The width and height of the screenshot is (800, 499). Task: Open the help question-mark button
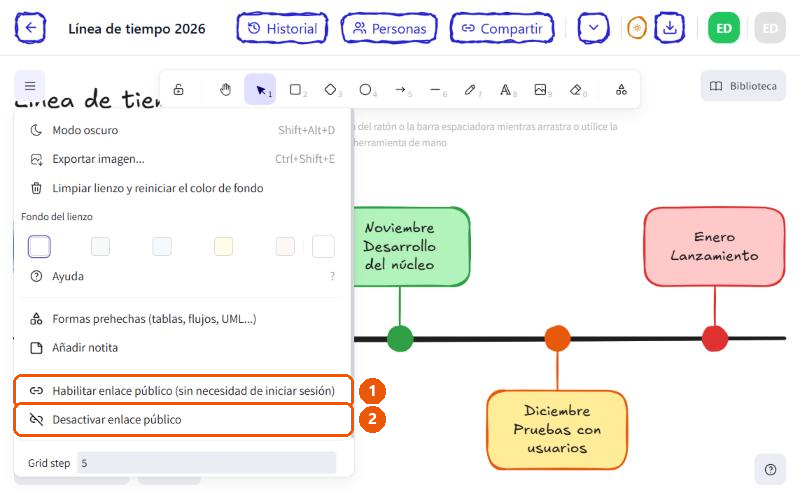click(770, 469)
